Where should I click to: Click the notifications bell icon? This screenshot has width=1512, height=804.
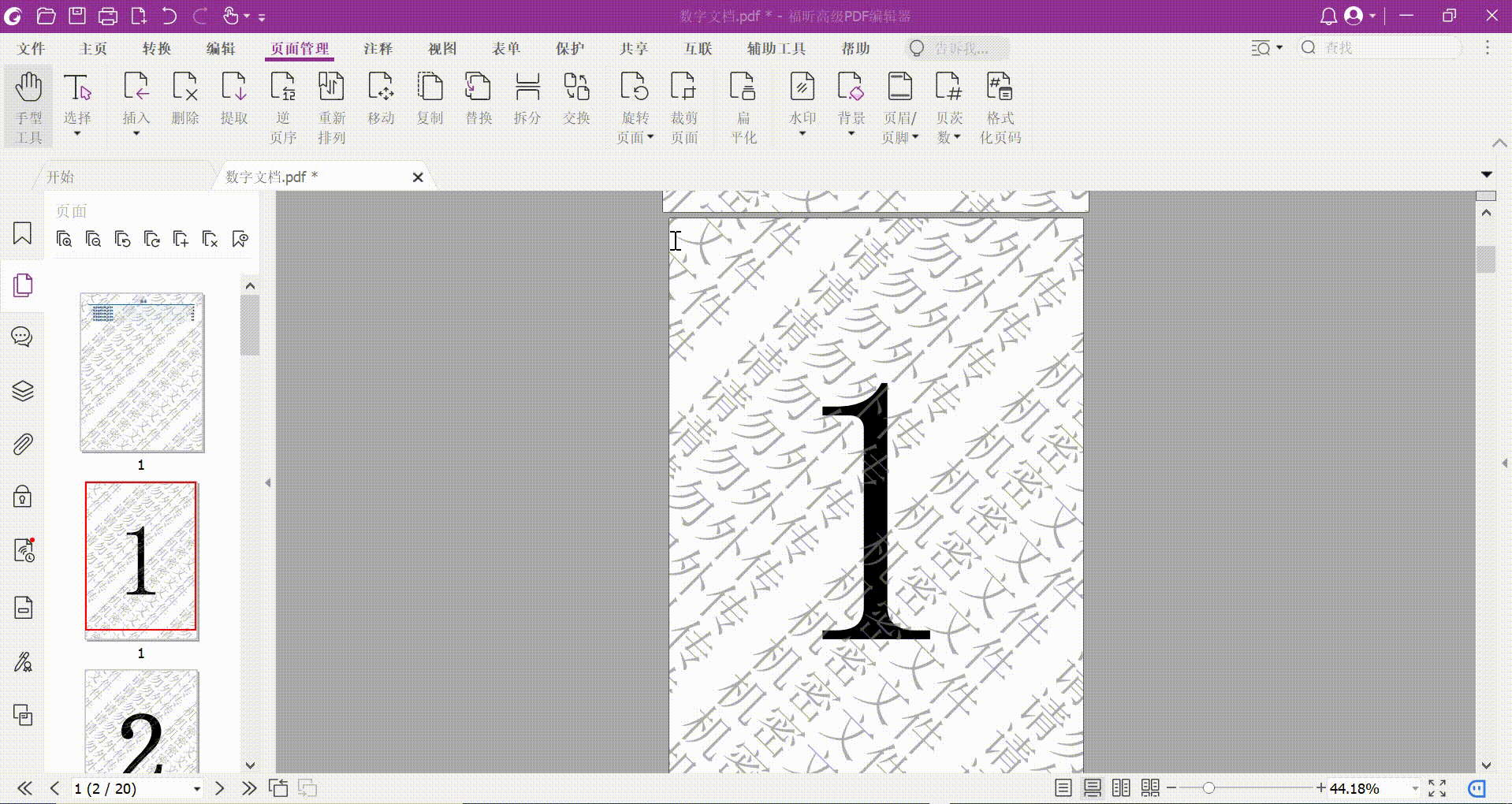[x=1328, y=16]
